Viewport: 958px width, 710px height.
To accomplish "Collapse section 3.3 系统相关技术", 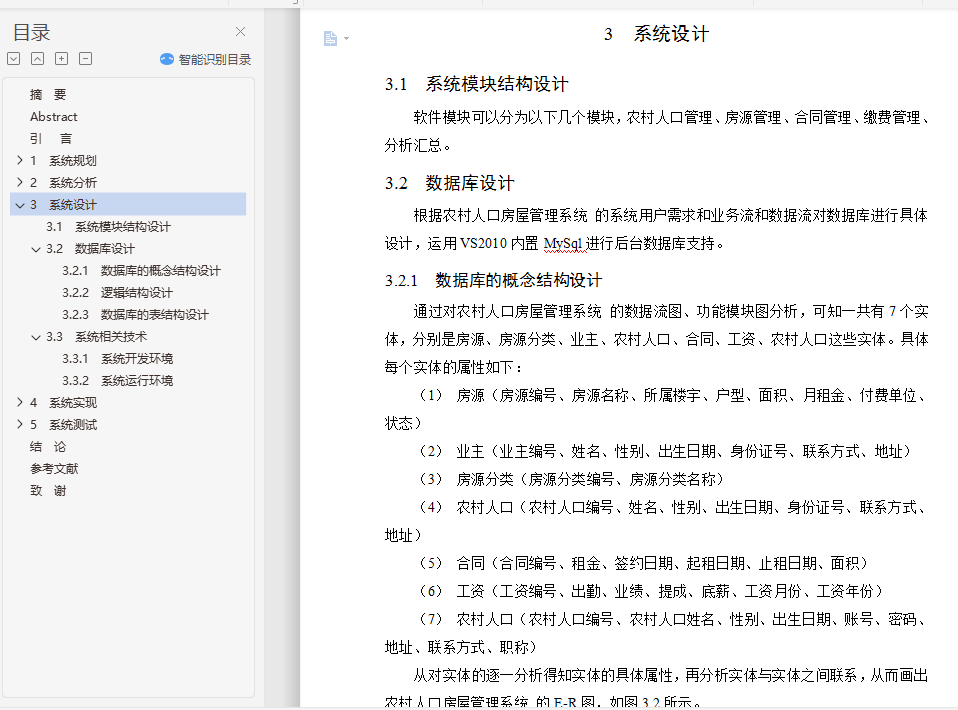I will tap(36, 337).
